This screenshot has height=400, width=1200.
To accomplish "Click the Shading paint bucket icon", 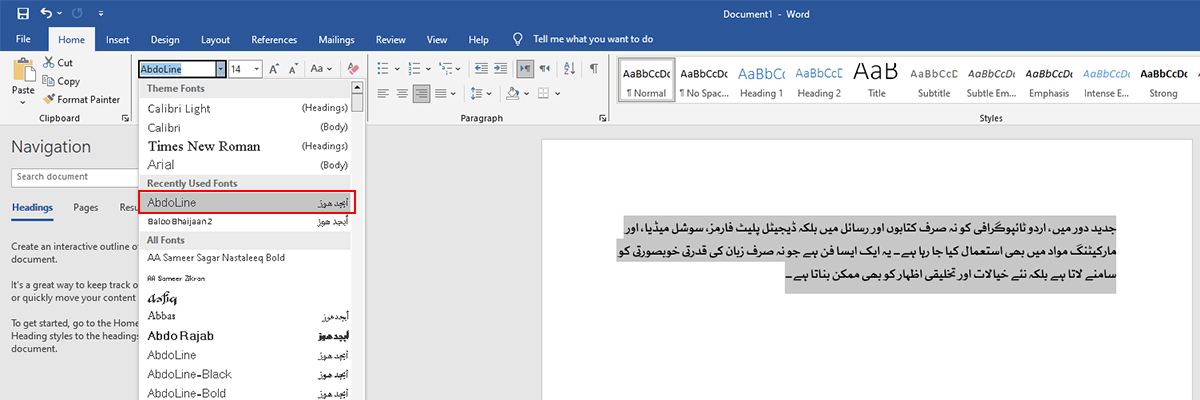I will pos(512,94).
